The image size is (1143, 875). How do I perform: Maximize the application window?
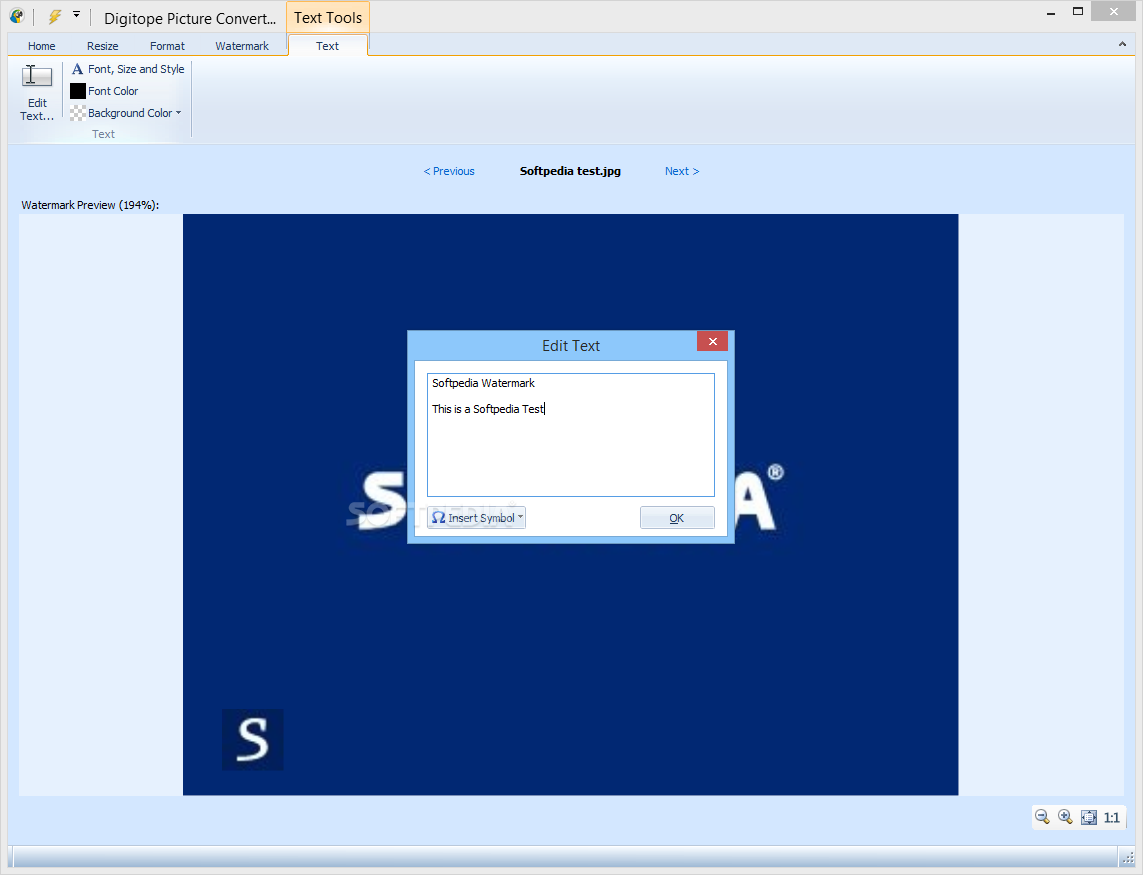[1078, 12]
